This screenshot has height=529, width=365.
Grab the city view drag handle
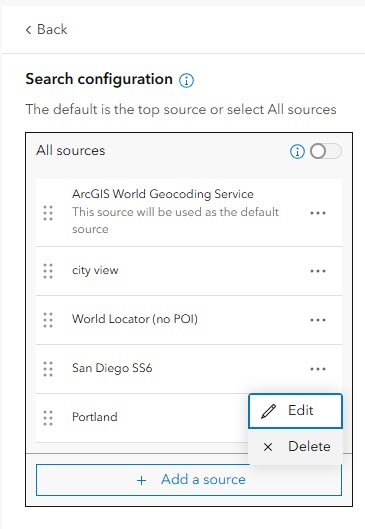tap(48, 271)
